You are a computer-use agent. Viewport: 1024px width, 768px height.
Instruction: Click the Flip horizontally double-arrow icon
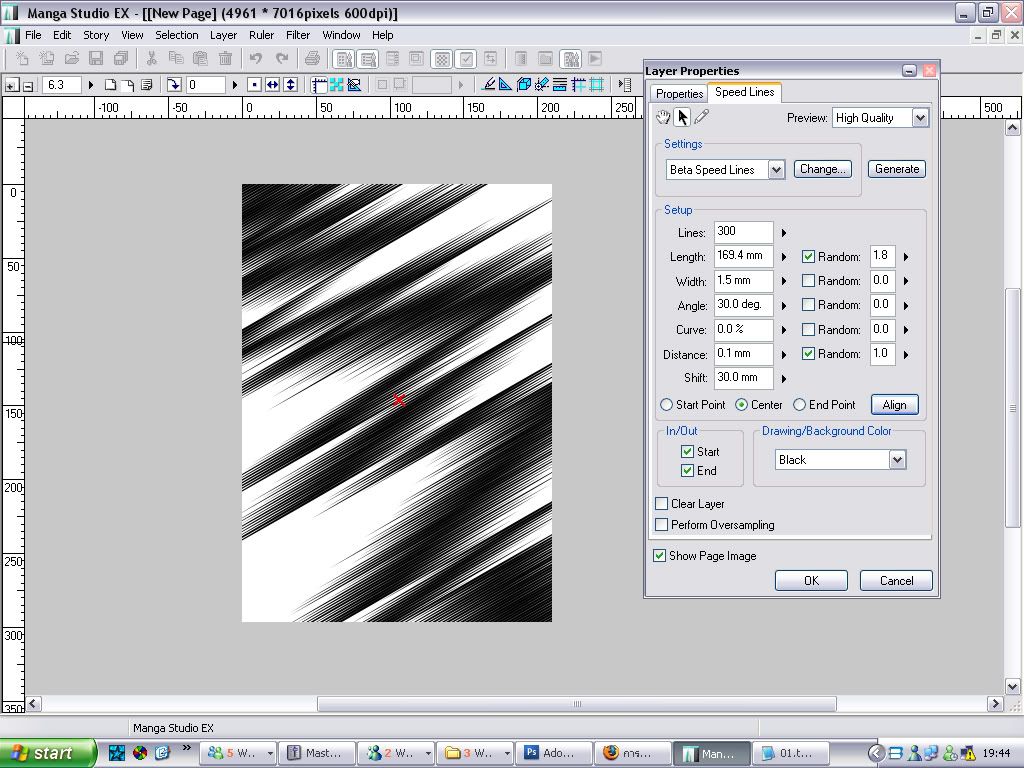(x=272, y=84)
